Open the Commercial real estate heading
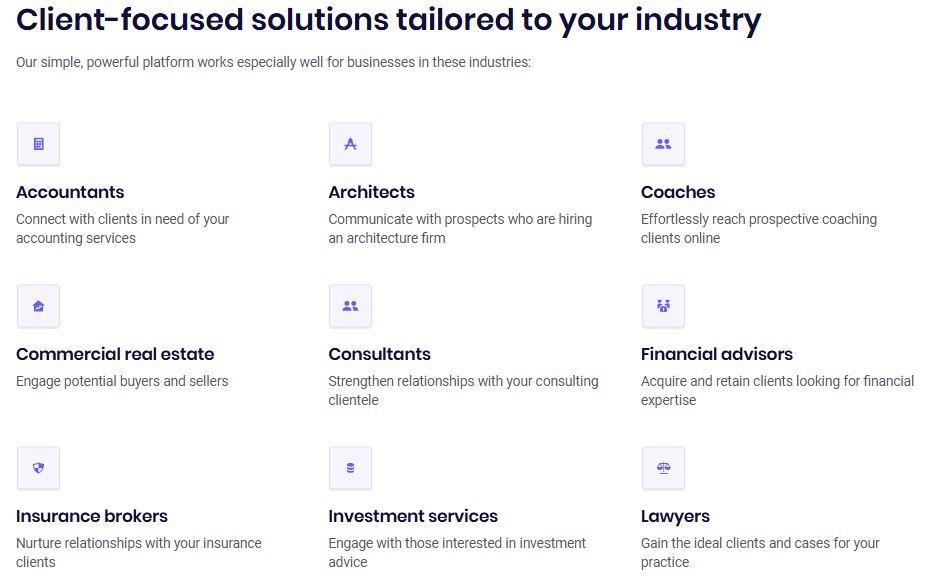This screenshot has height=579, width=926. [115, 354]
